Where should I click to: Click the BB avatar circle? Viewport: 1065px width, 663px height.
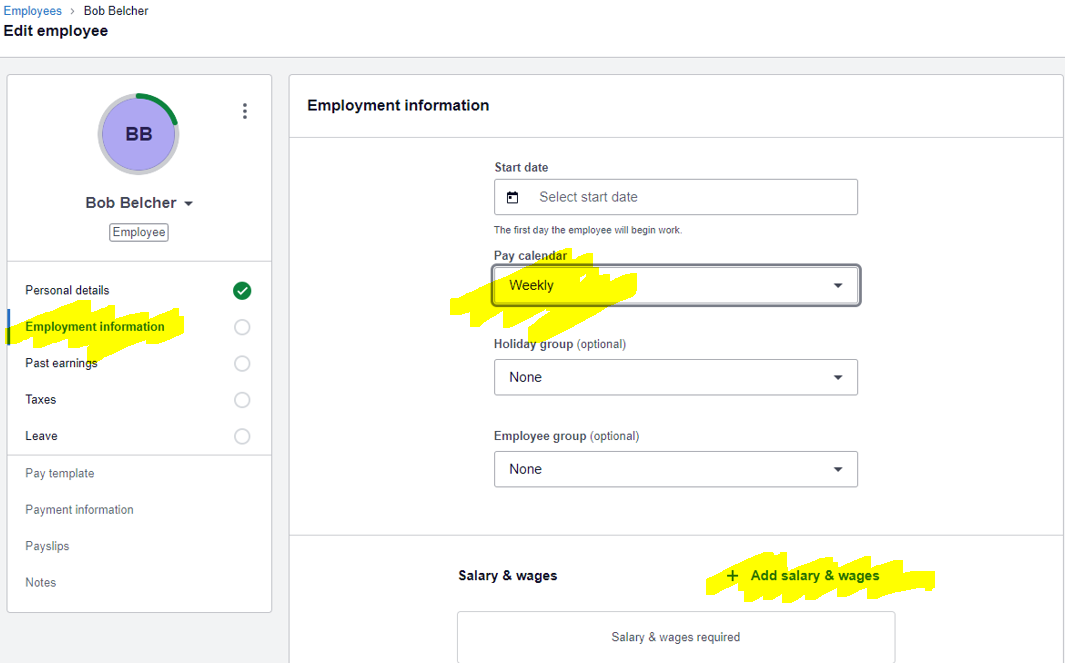pos(138,134)
